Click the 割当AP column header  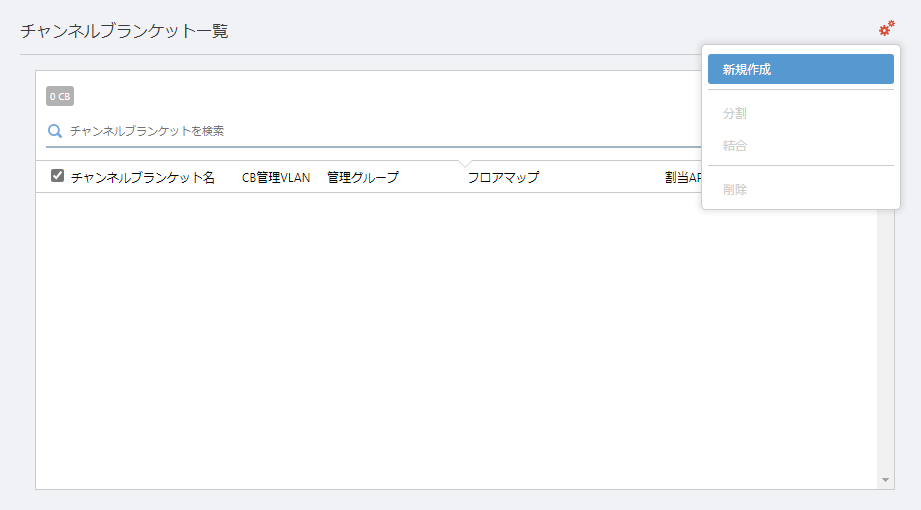coord(683,177)
